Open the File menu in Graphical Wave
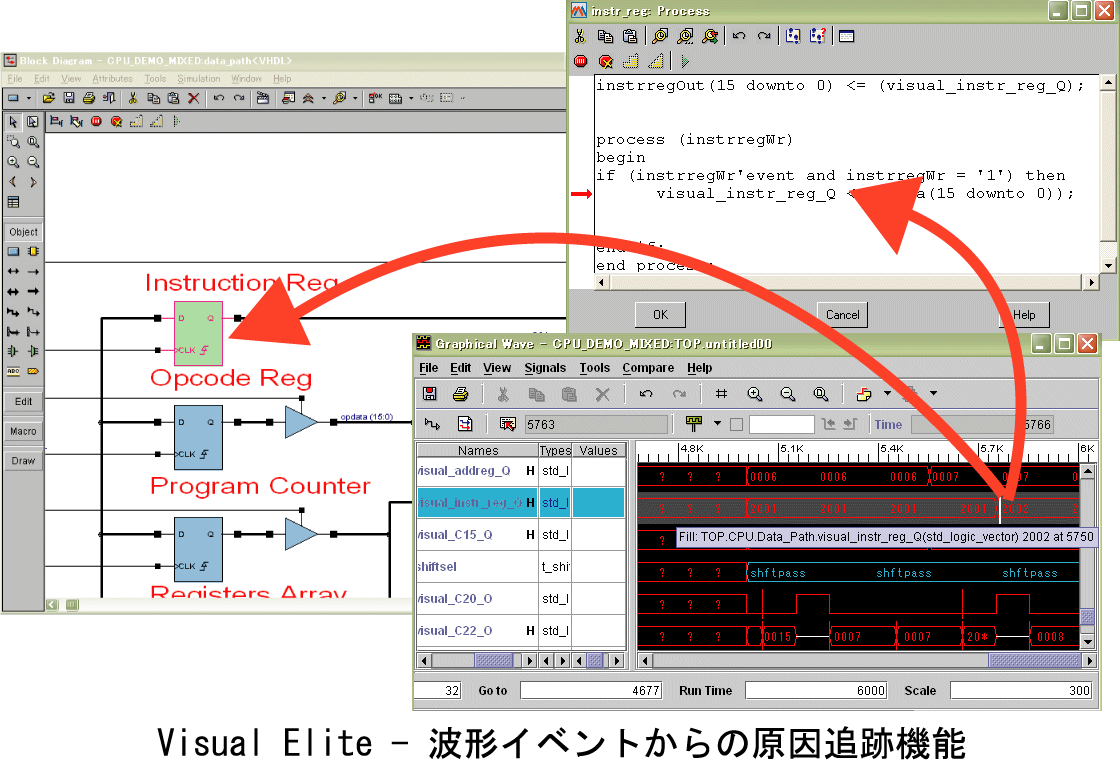The image size is (1120, 761). click(x=429, y=368)
